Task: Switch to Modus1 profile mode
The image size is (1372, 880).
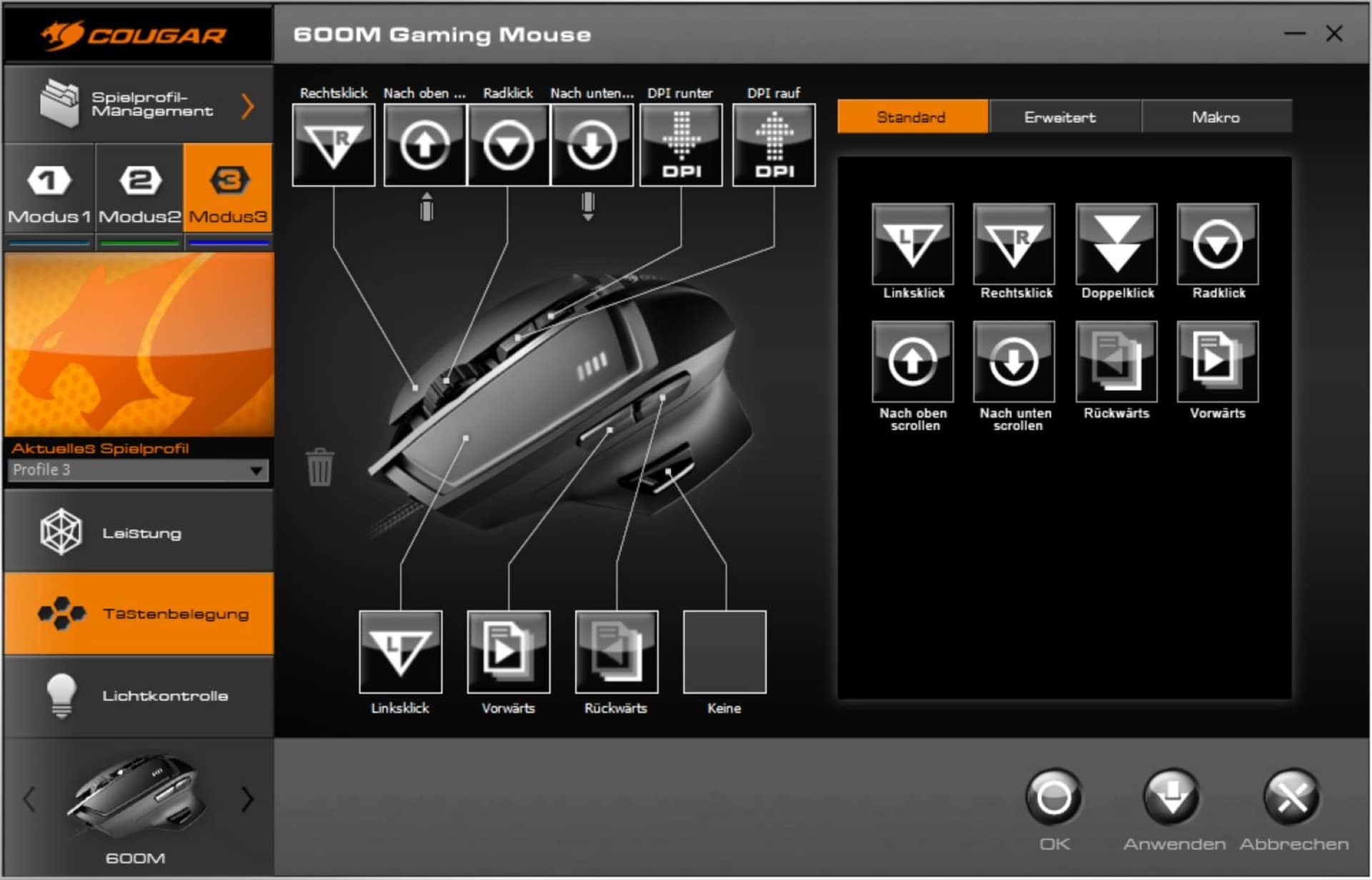Action: click(49, 189)
